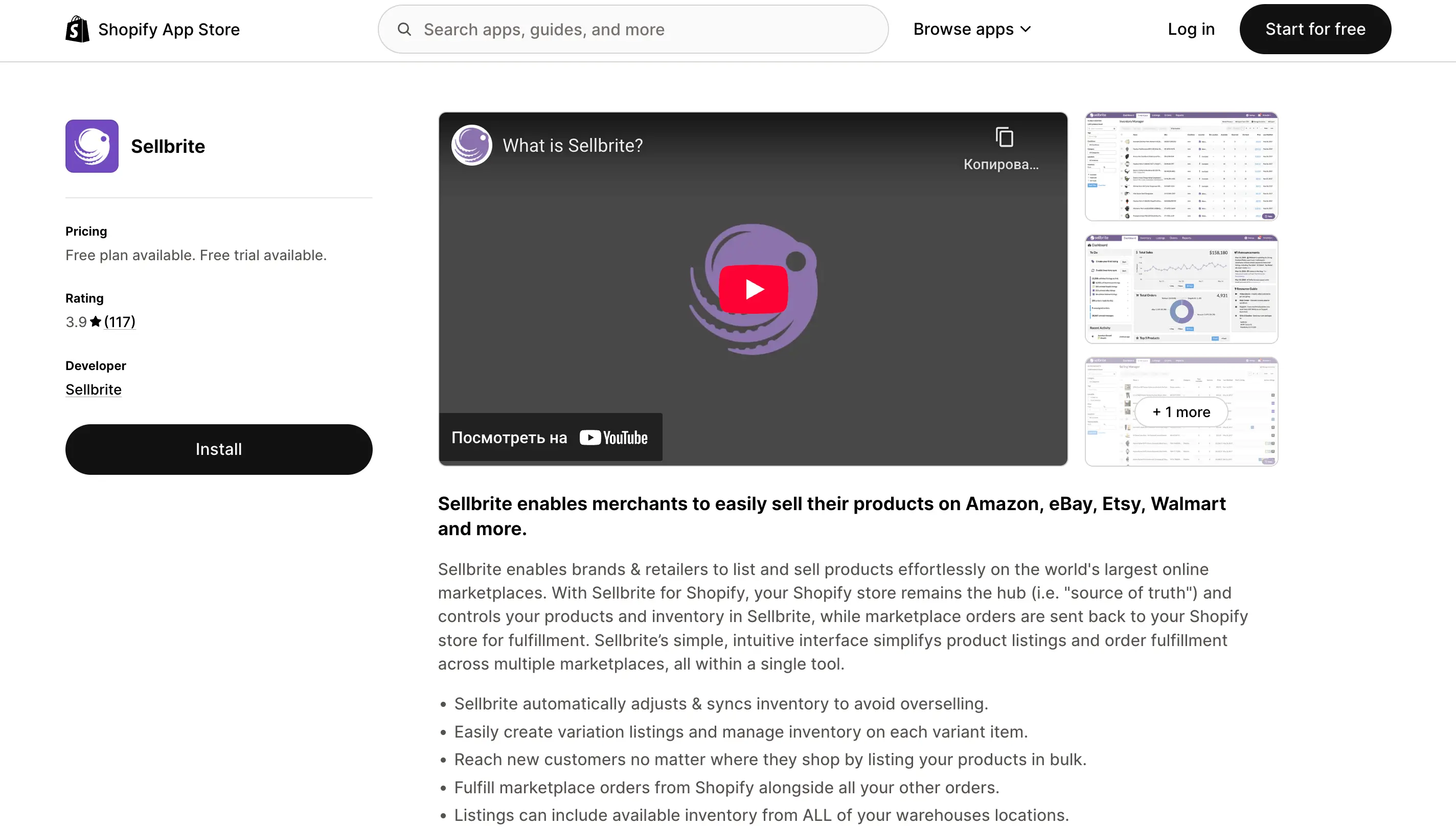The height and width of the screenshot is (827, 1456).
Task: Click the Shopify logo icon
Action: 77,29
